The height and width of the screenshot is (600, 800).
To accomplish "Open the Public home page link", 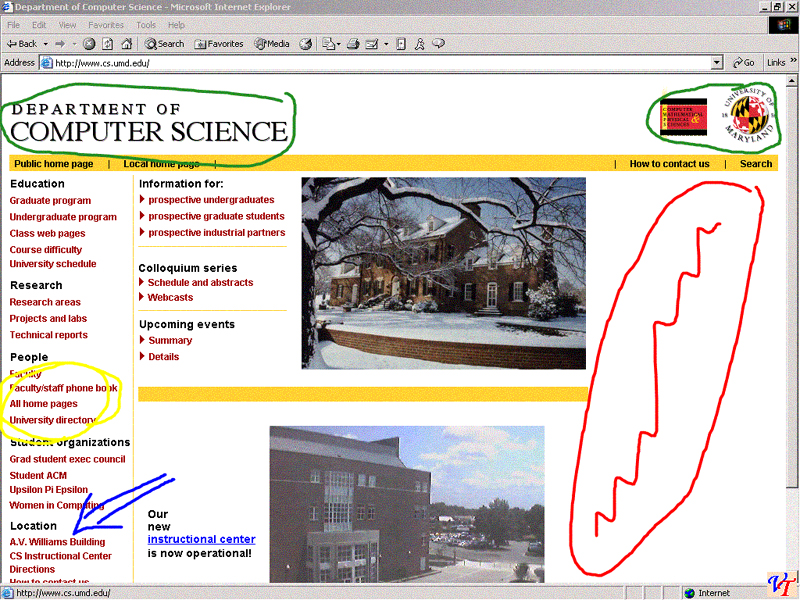I will tap(54, 164).
